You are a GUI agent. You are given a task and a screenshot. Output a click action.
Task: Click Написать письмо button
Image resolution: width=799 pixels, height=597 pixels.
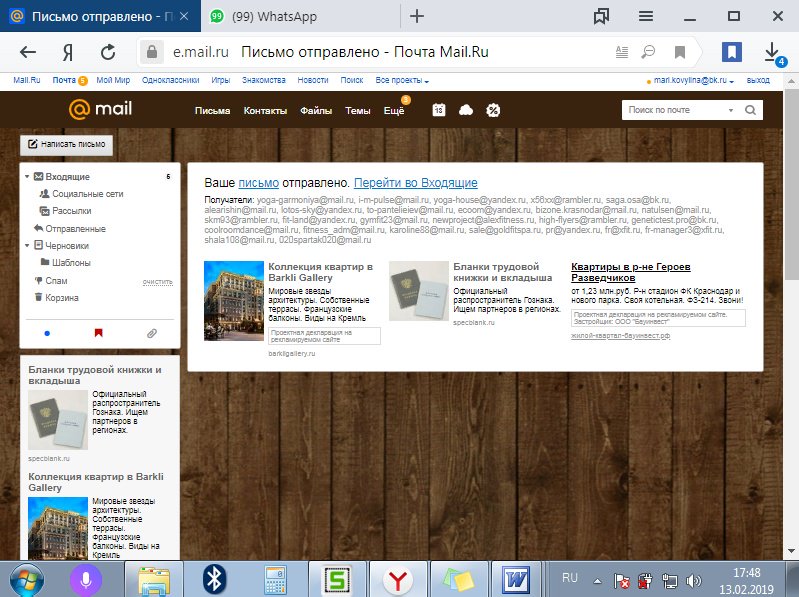(x=67, y=145)
